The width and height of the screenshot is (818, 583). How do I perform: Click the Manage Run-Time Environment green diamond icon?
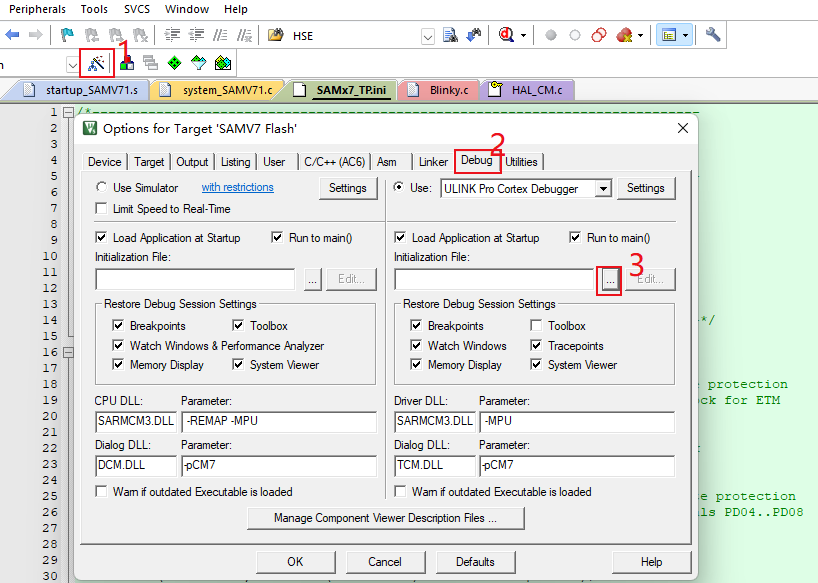[x=174, y=63]
